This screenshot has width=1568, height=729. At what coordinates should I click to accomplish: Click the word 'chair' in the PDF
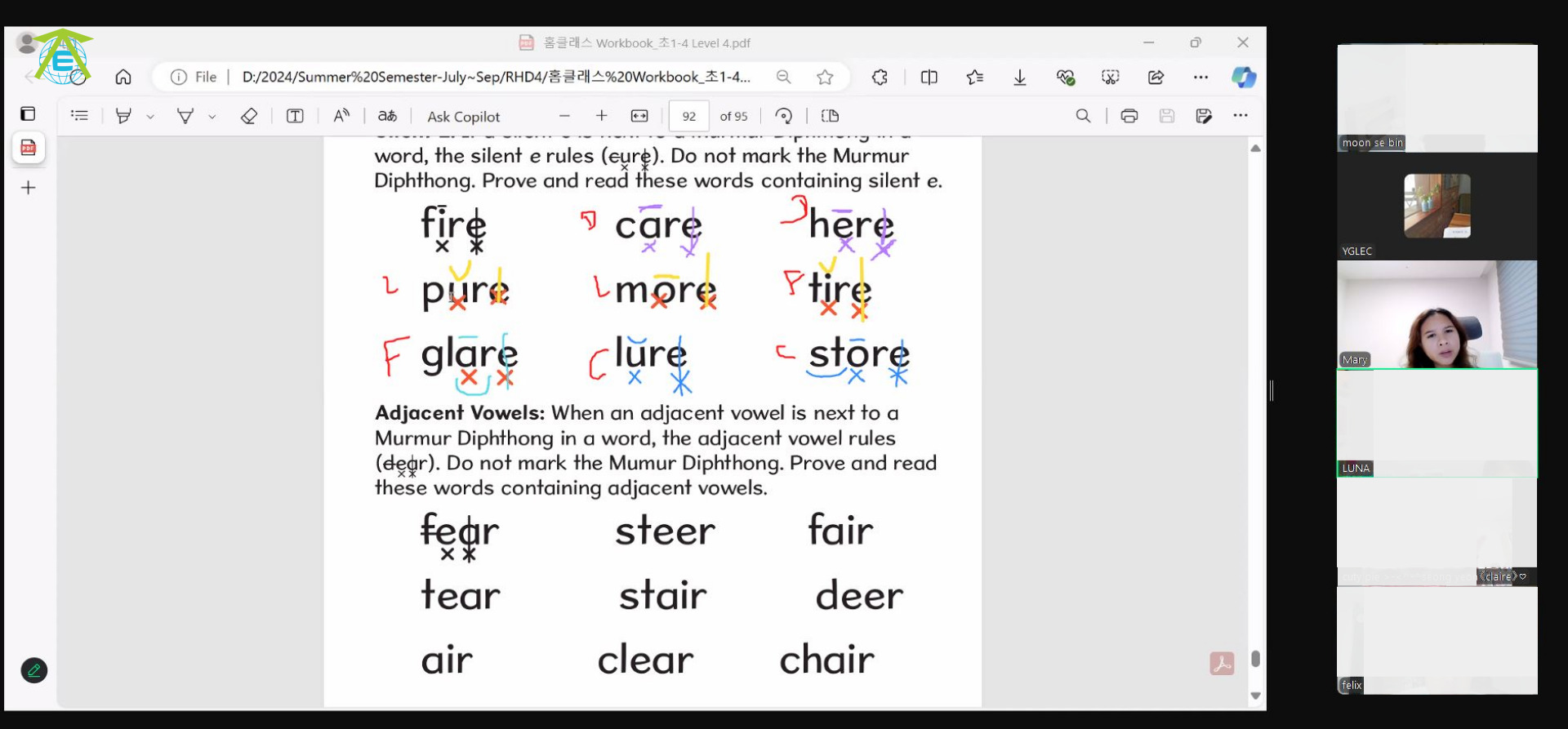pos(826,659)
